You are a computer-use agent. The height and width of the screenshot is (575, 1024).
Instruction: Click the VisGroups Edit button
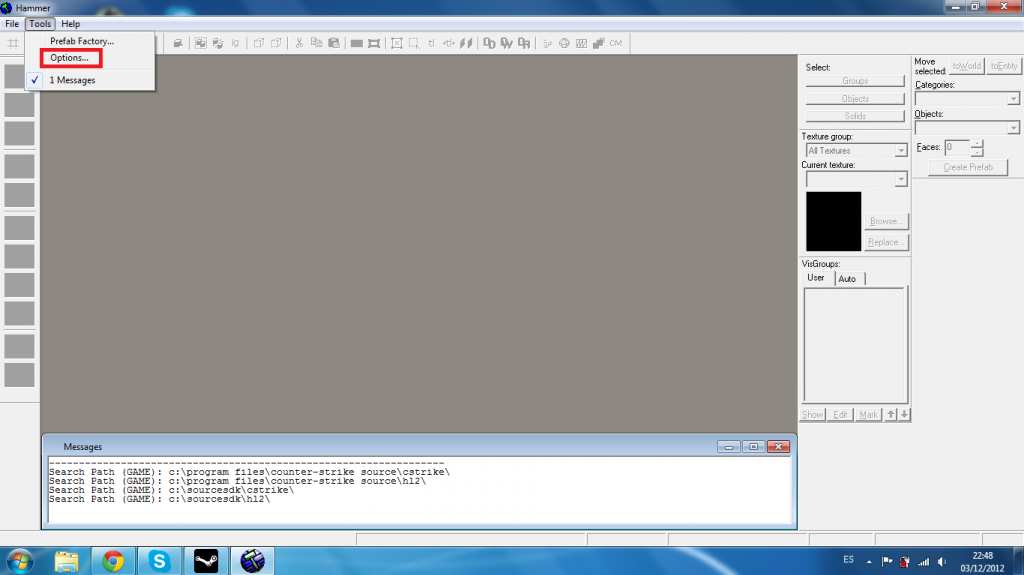[840, 415]
